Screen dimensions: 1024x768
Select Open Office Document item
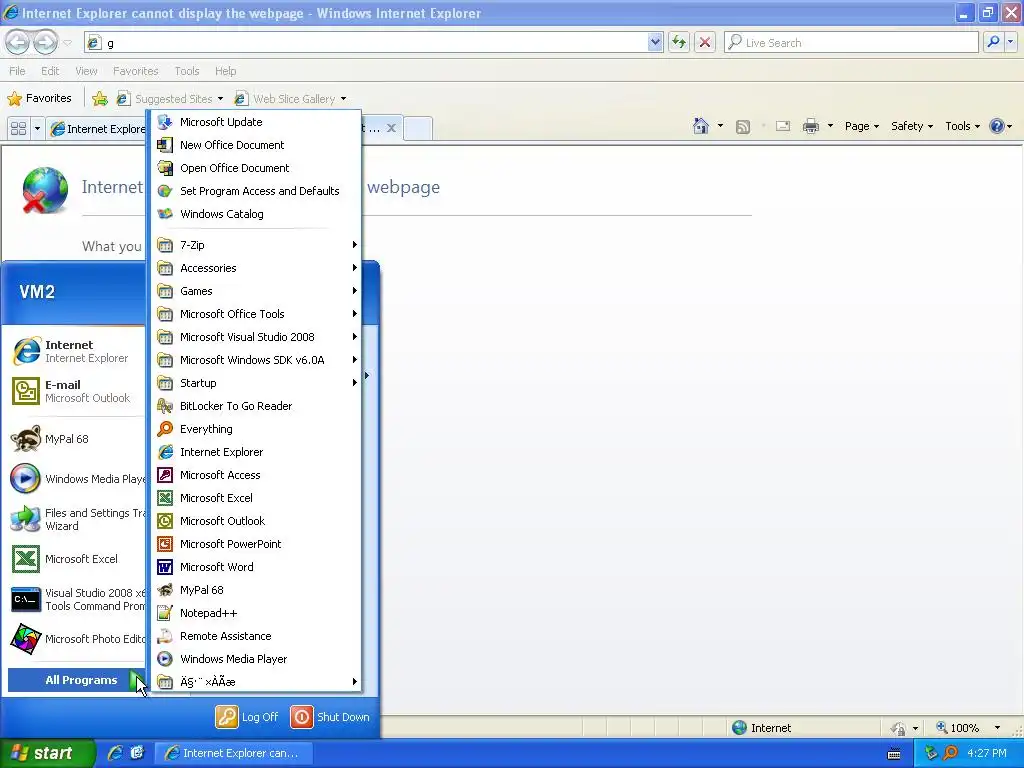point(256,168)
